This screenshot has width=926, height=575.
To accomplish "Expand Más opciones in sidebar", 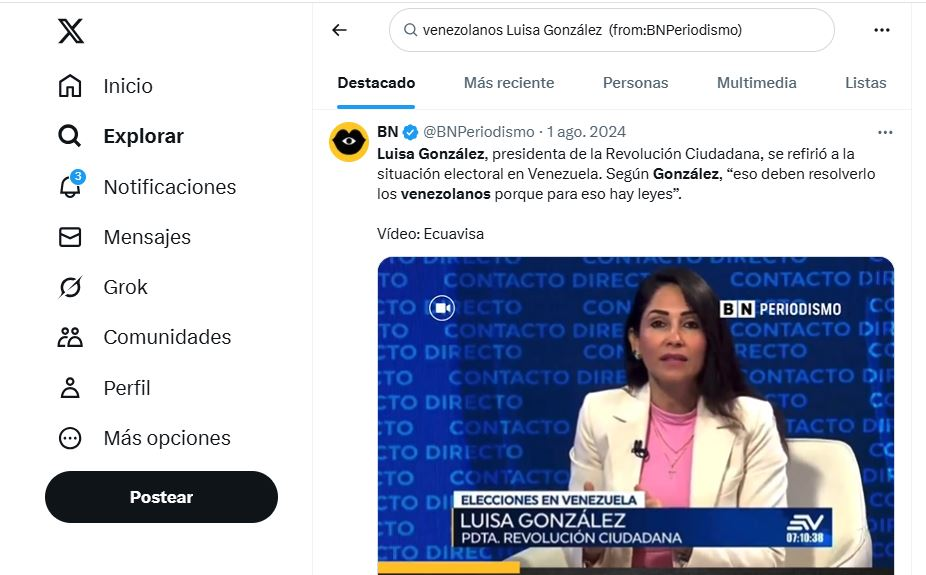I will pos(145,438).
